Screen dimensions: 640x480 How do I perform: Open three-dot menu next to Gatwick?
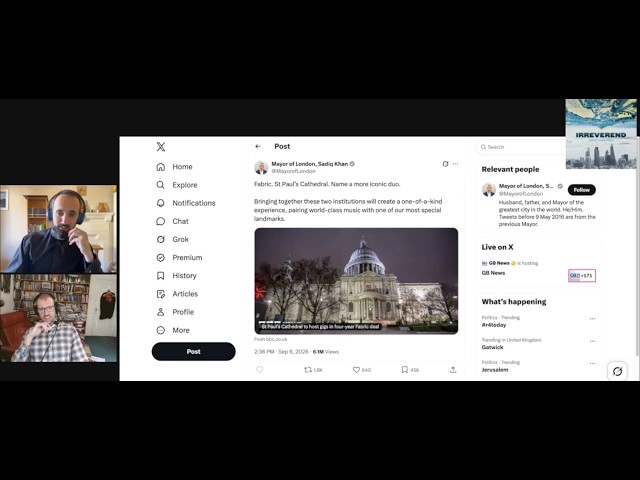point(592,341)
